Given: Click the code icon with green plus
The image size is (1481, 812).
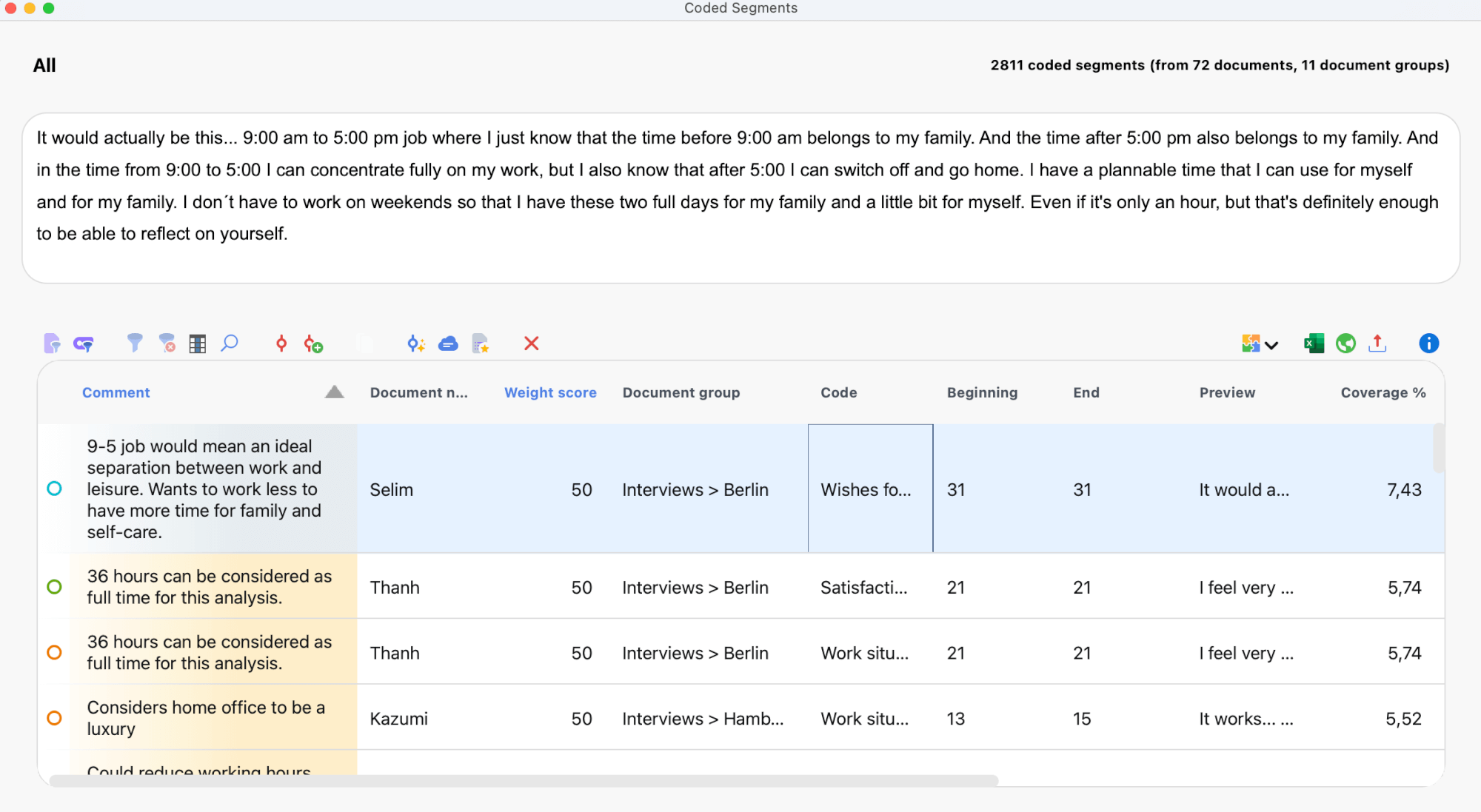Looking at the screenshot, I should click(313, 343).
